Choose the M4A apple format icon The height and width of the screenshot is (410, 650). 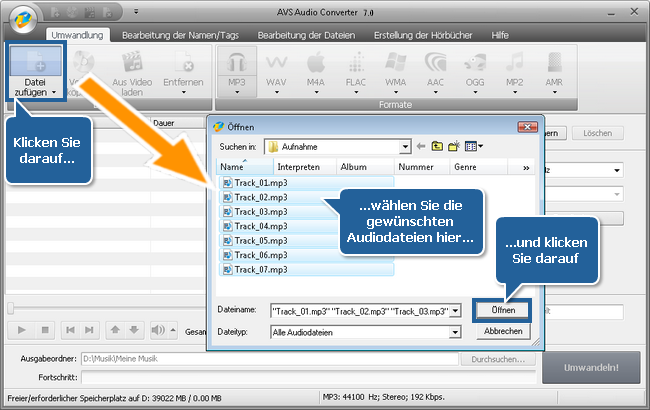click(x=316, y=63)
